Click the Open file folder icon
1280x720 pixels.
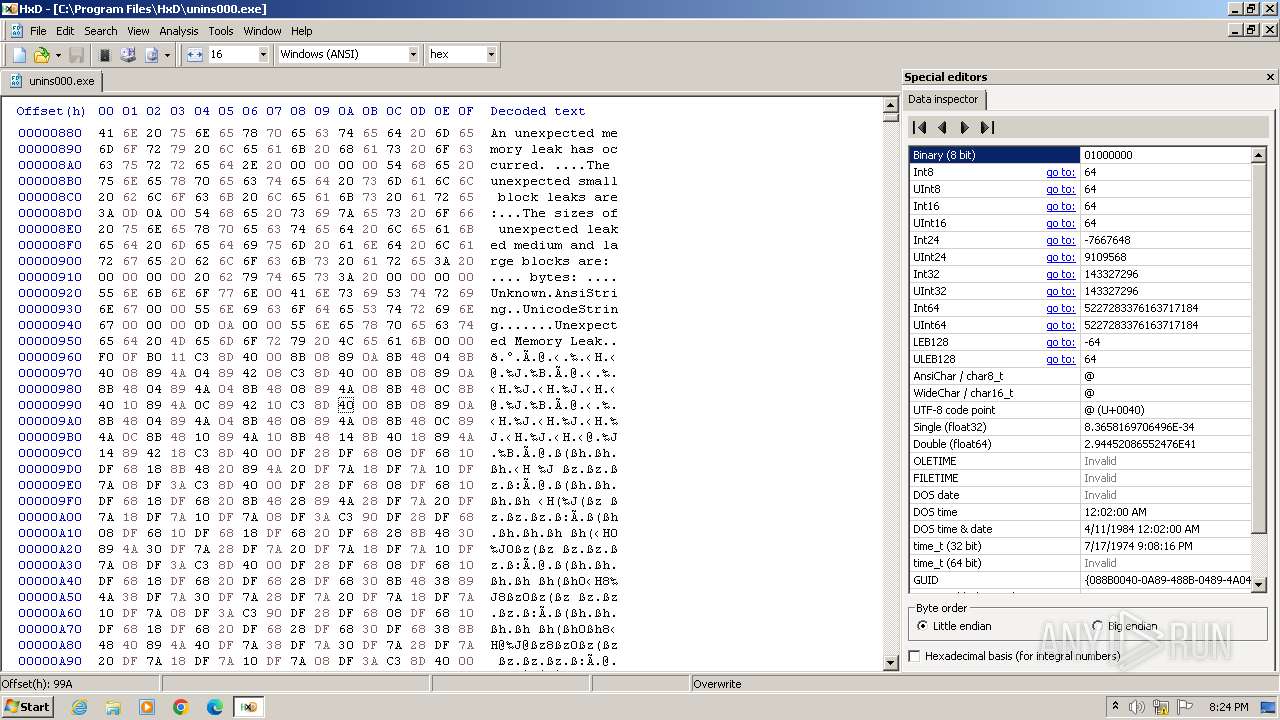pyautogui.click(x=42, y=55)
